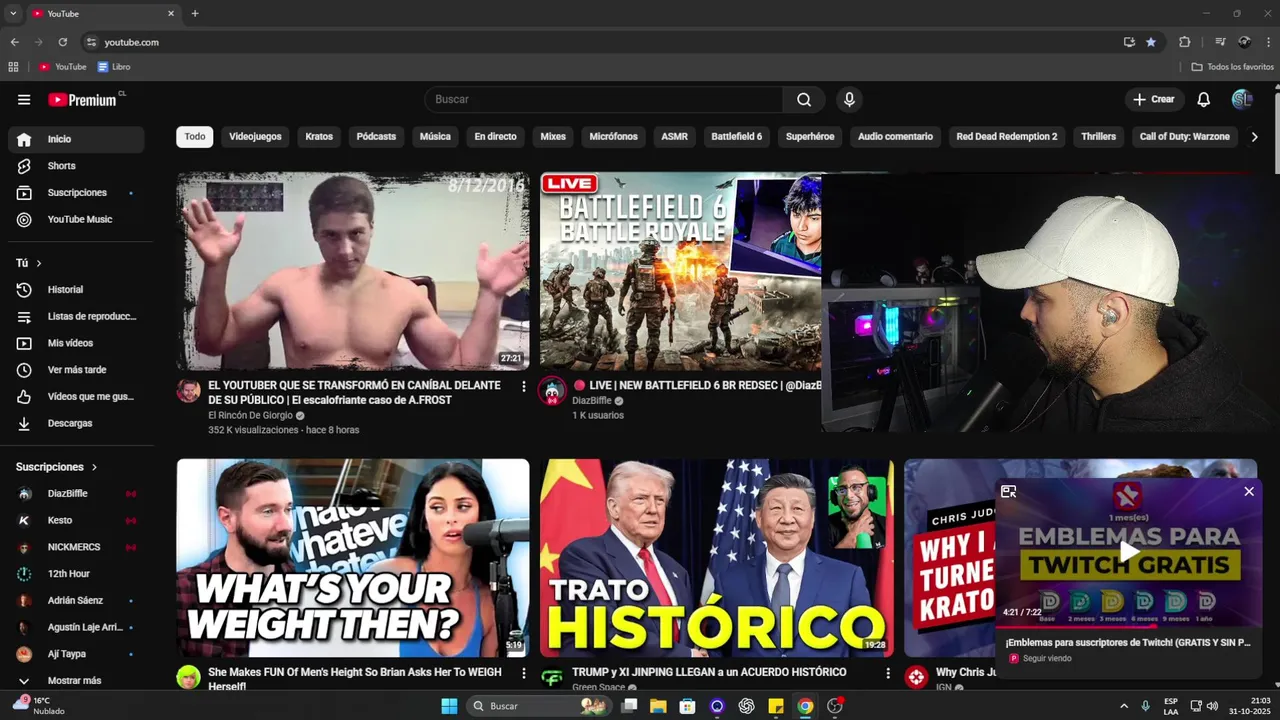This screenshot has height=720, width=1280.
Task: Open the notifications bell
Action: [x=1204, y=99]
